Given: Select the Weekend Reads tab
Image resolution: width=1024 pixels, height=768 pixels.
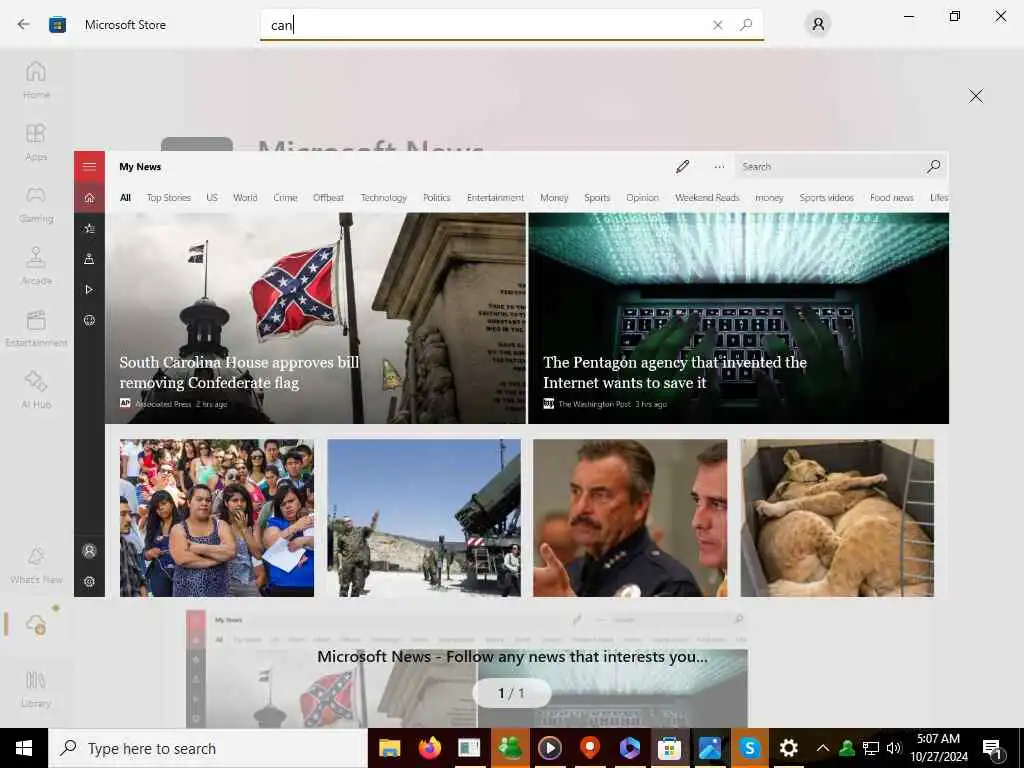Looking at the screenshot, I should pyautogui.click(x=707, y=197).
